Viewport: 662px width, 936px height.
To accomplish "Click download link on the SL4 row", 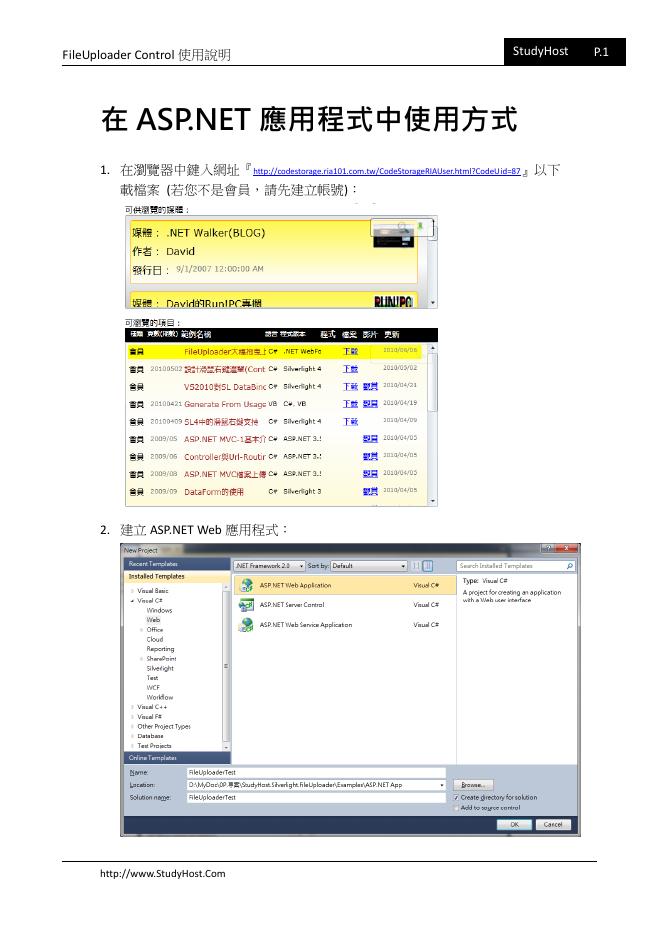I will pyautogui.click(x=350, y=422).
